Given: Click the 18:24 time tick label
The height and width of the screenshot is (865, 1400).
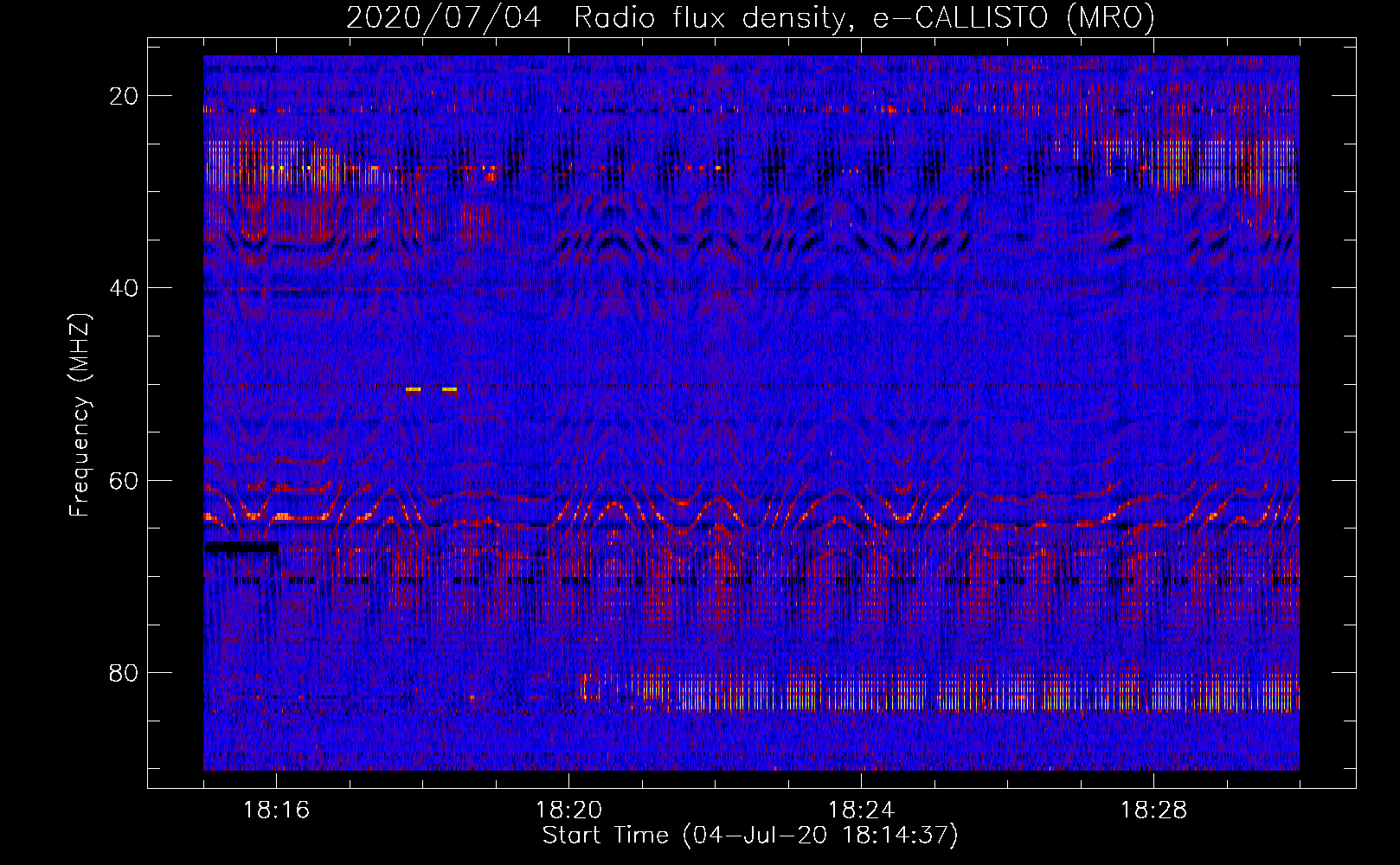Looking at the screenshot, I should pyautogui.click(x=861, y=811).
